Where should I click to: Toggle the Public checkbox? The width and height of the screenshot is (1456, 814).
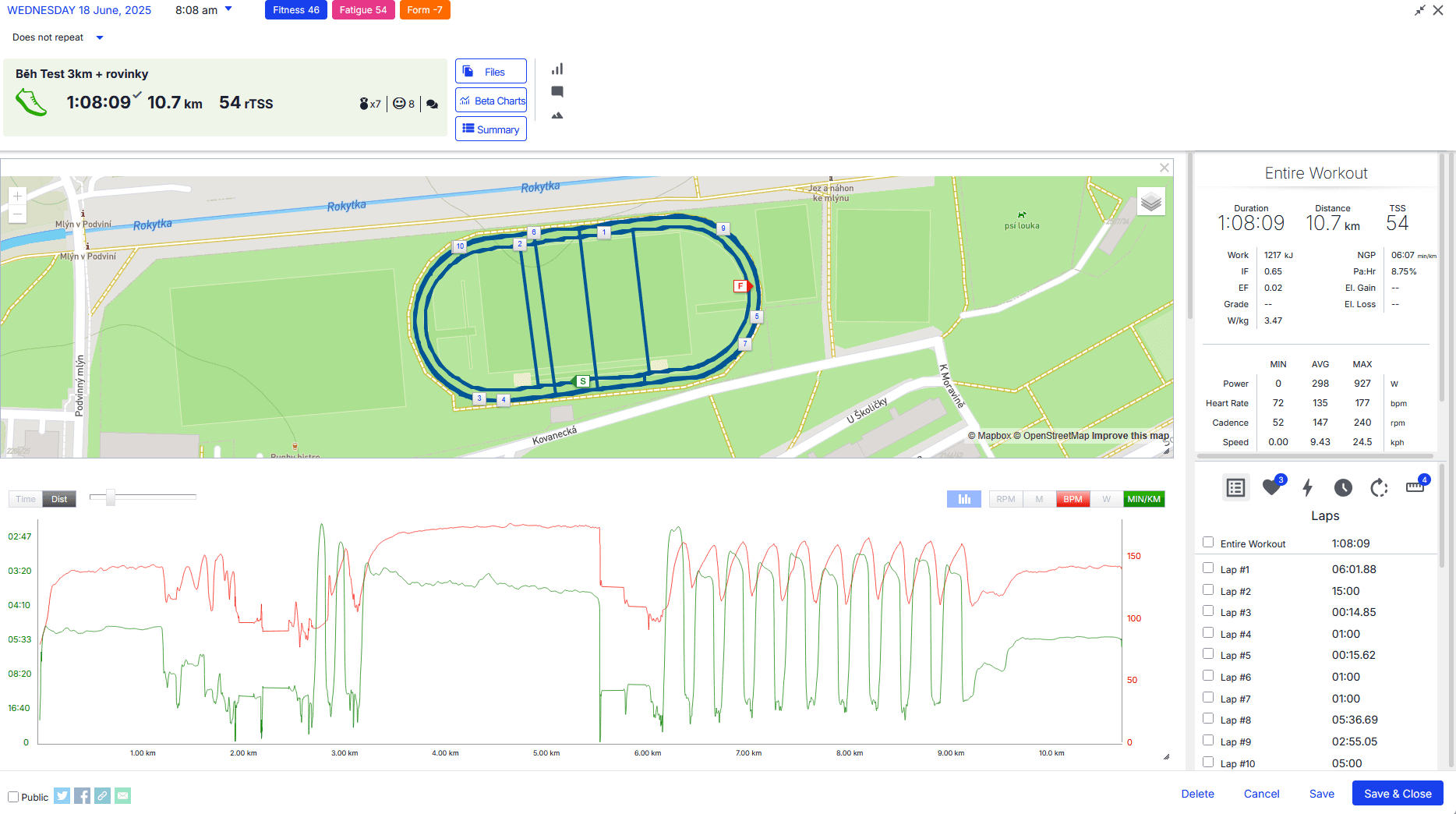tap(13, 797)
